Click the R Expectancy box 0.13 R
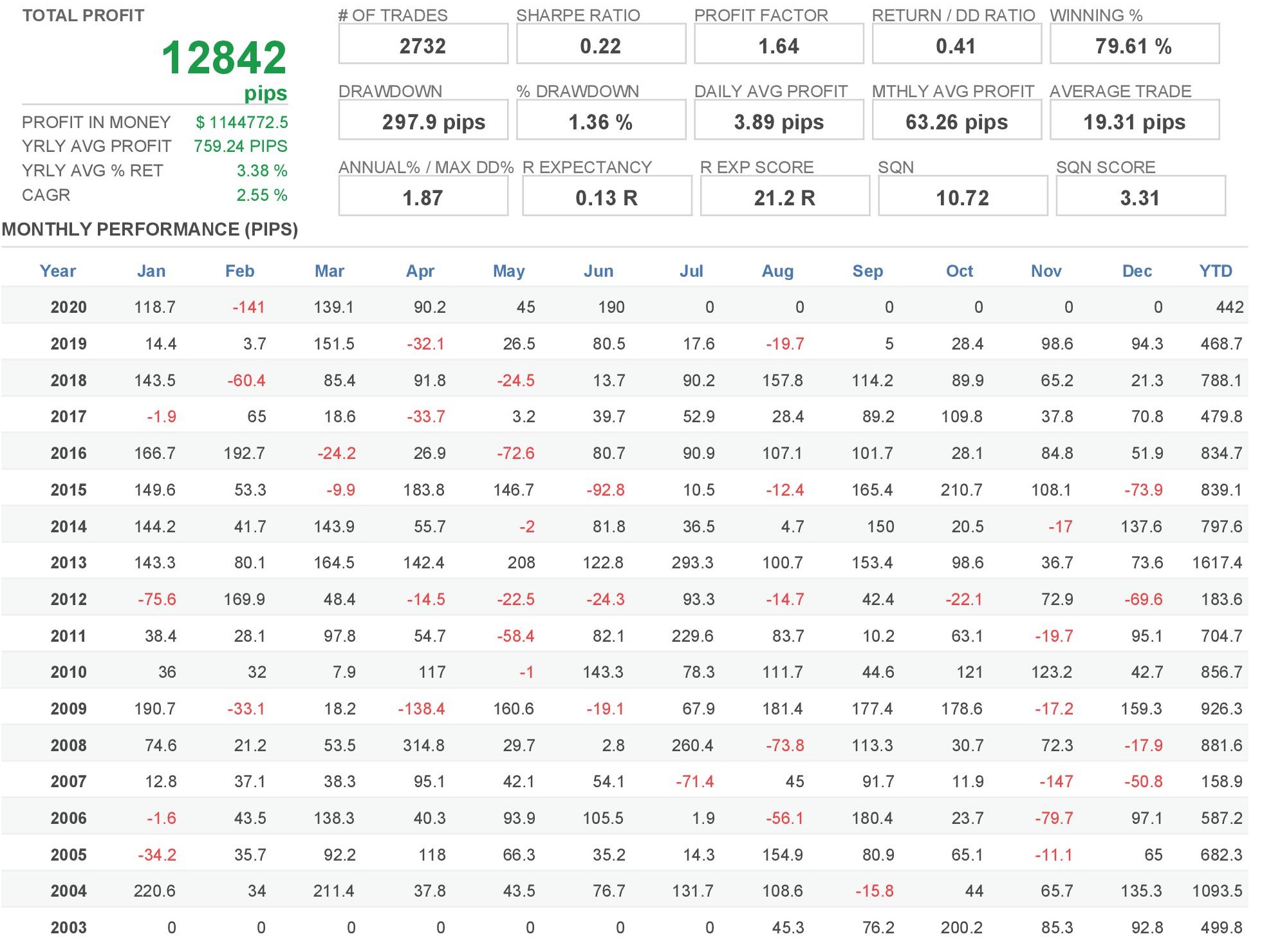Viewport: 1262px width, 952px height. 606,198
